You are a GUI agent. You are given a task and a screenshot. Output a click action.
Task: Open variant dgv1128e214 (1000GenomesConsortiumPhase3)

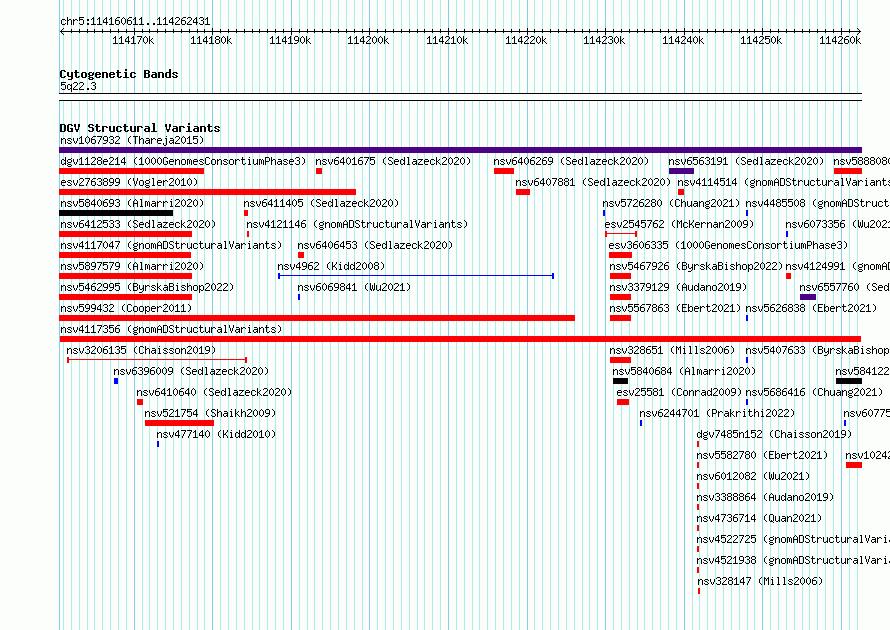(183, 161)
